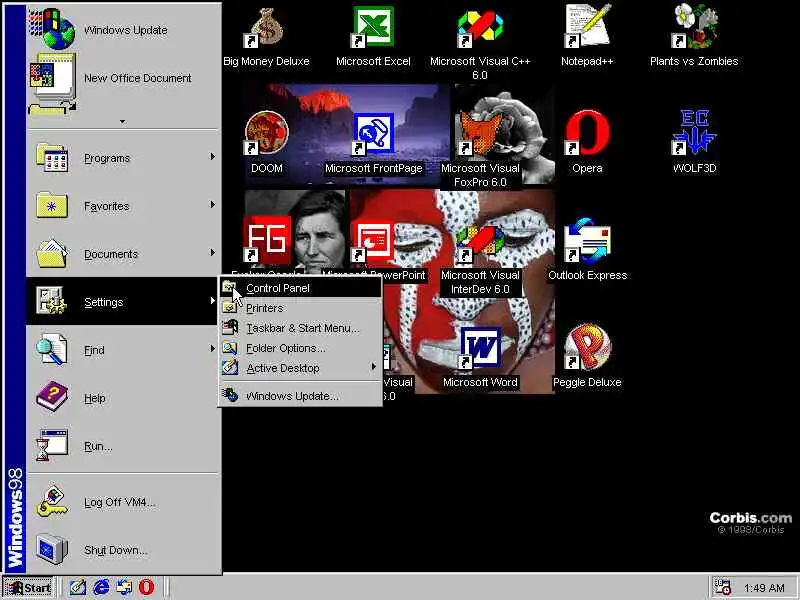This screenshot has height=600, width=800.
Task: Select the red FG desktop icon
Action: (x=266, y=240)
